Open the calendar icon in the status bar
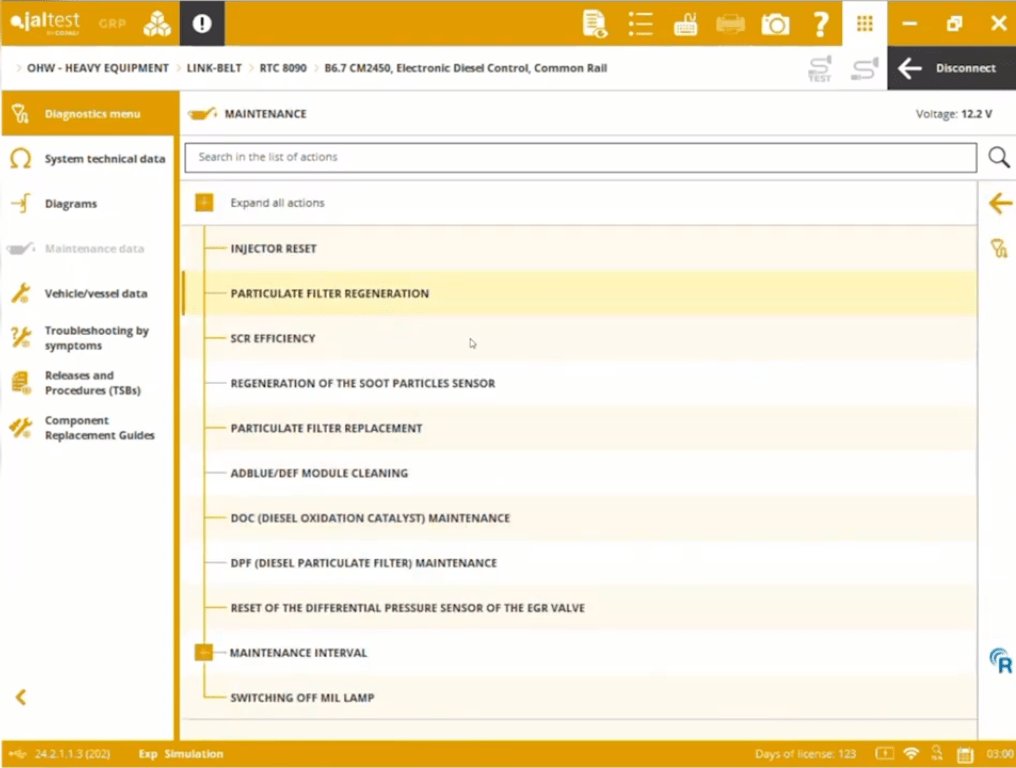The image size is (1016, 768). coord(964,753)
